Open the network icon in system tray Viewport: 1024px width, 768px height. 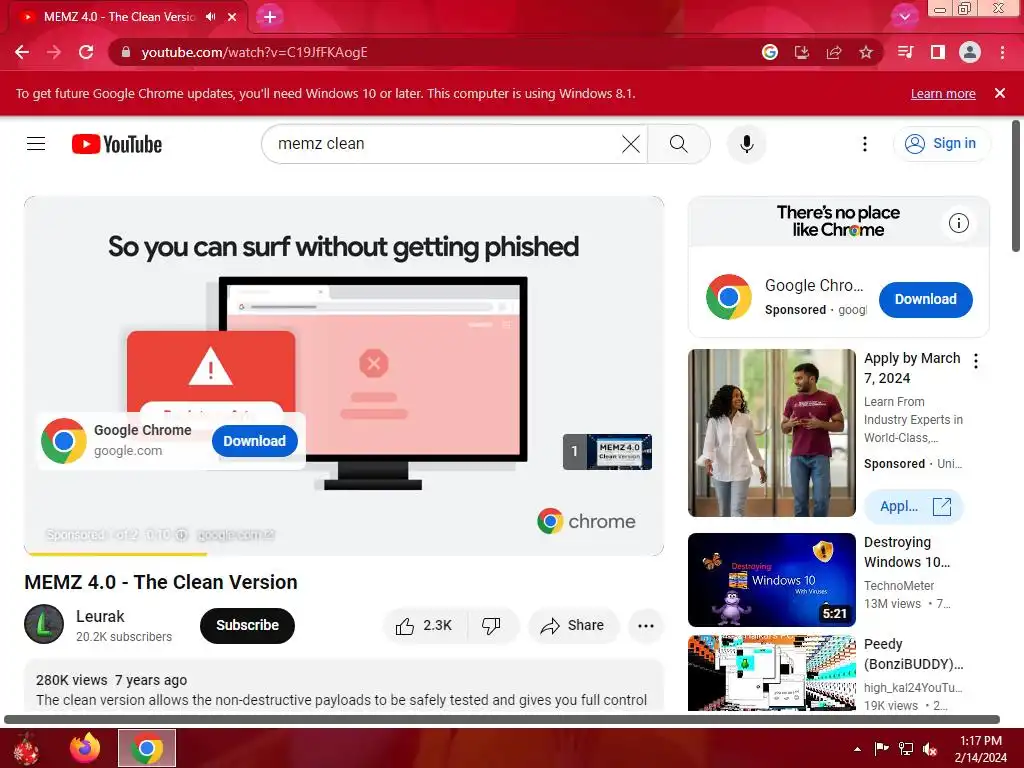click(906, 748)
